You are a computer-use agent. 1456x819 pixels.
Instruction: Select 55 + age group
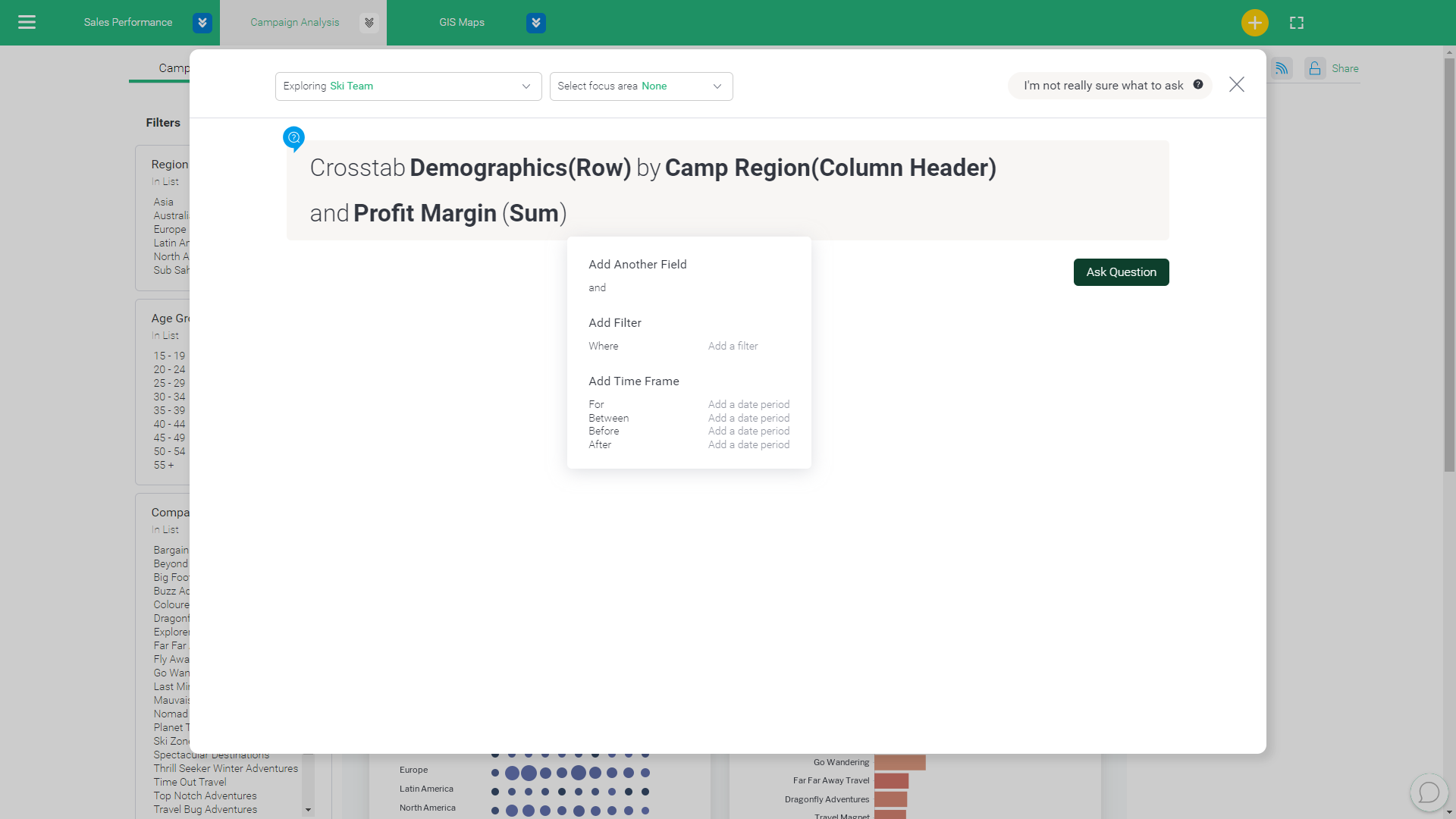pos(164,465)
